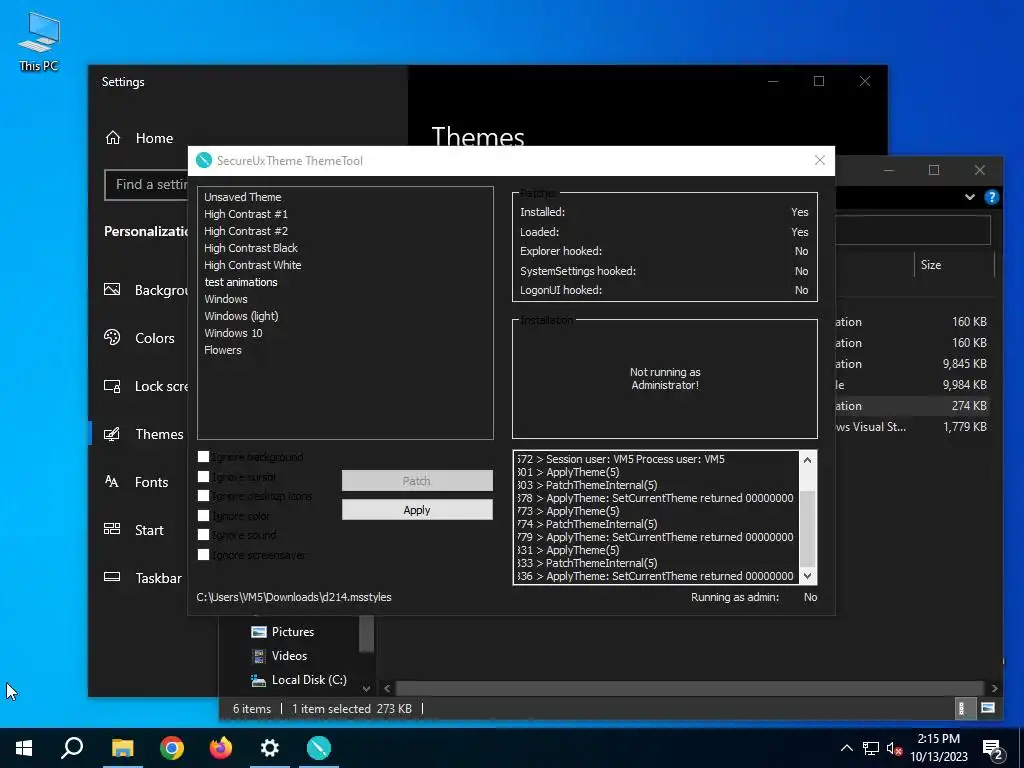Enable Ignore desktop icons checkbox
The height and width of the screenshot is (768, 1024).
click(x=204, y=496)
